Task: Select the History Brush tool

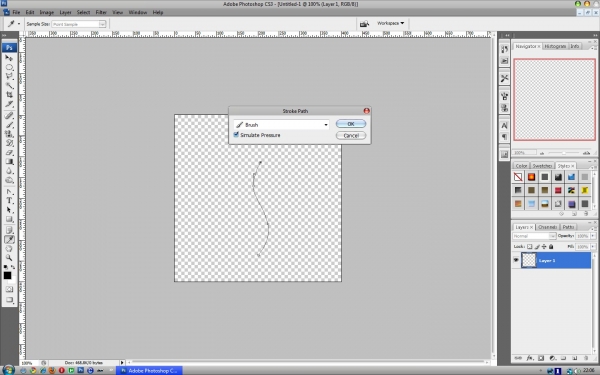Action: [x=9, y=143]
